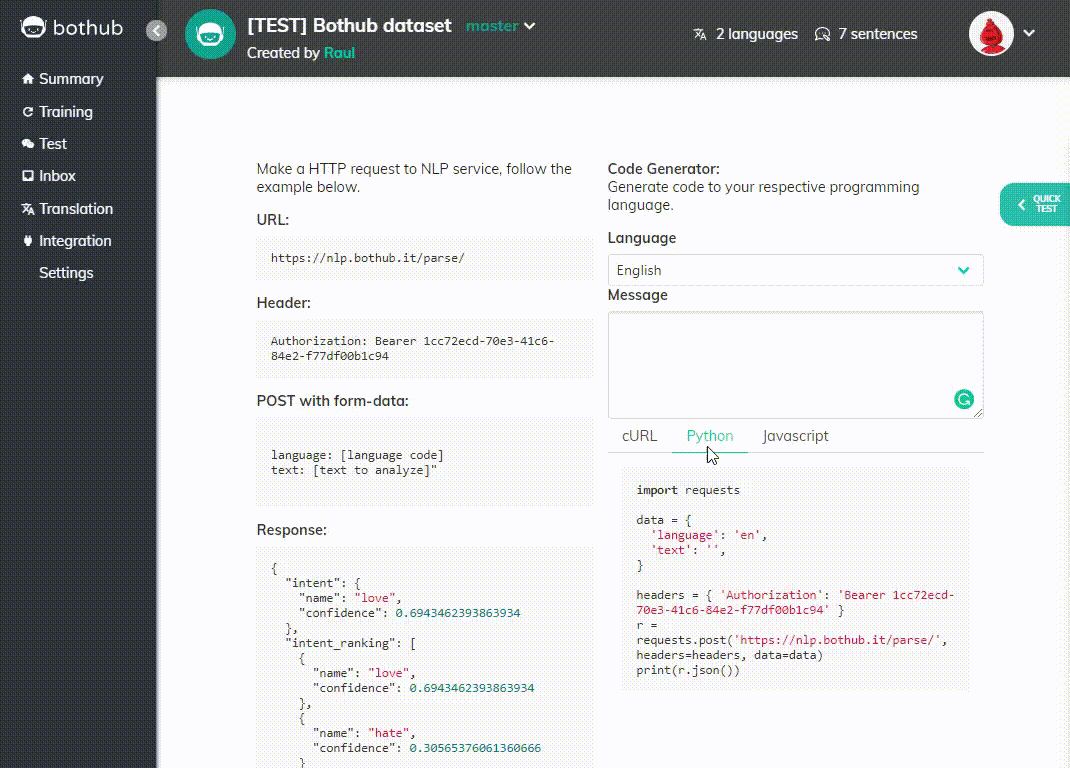Click the hate confidence value 0.30565376061360666
1070x768 pixels.
pyautogui.click(x=475, y=748)
